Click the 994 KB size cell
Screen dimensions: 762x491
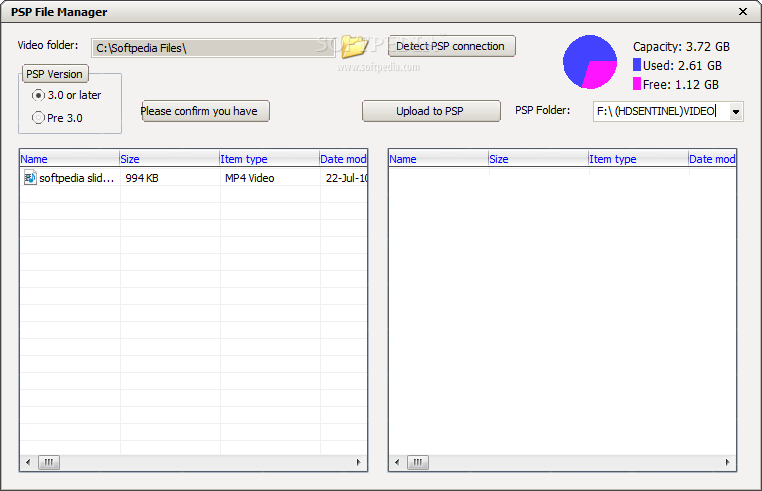pyautogui.click(x=142, y=178)
